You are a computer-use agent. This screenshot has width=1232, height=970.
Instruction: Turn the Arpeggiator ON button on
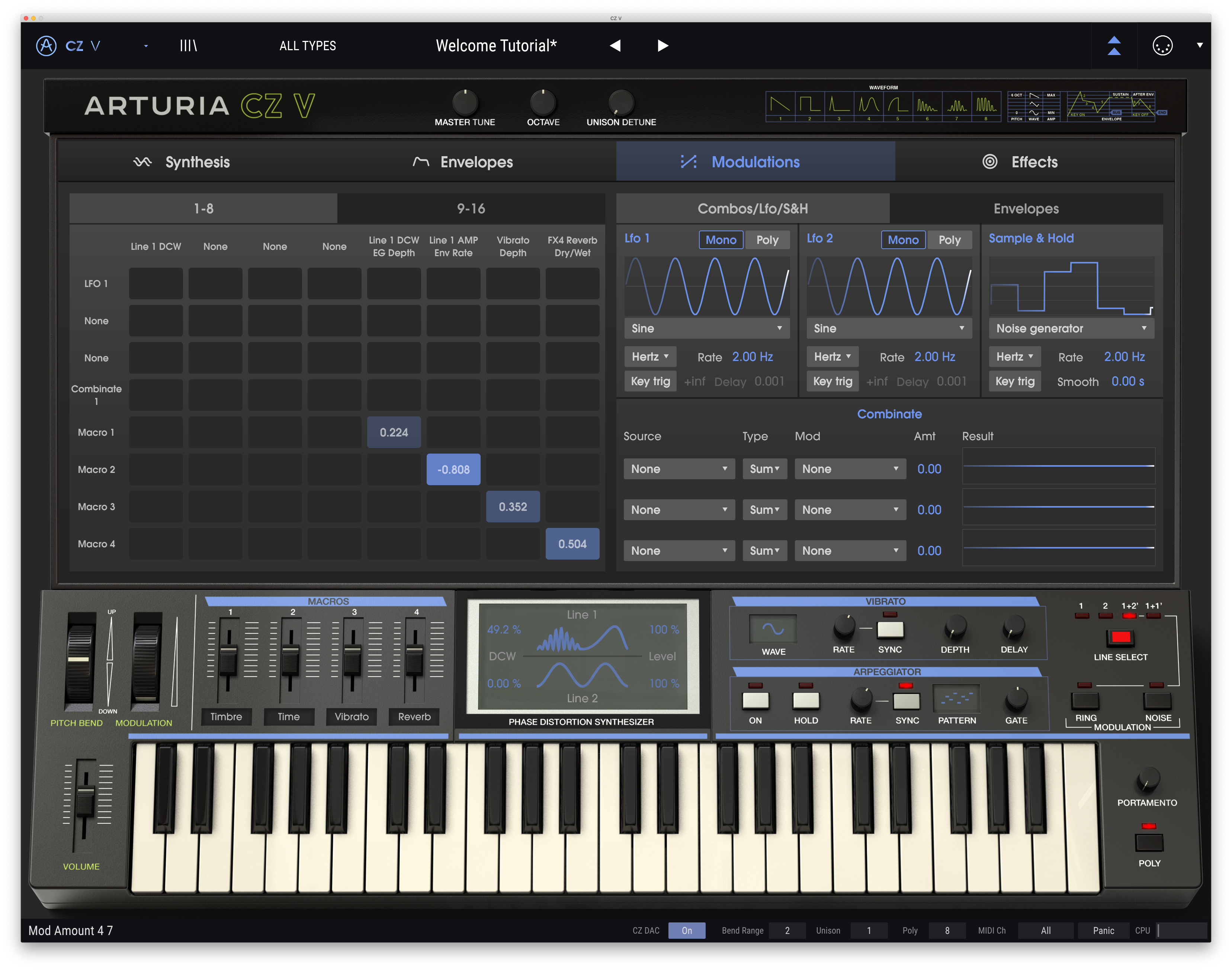pos(755,700)
